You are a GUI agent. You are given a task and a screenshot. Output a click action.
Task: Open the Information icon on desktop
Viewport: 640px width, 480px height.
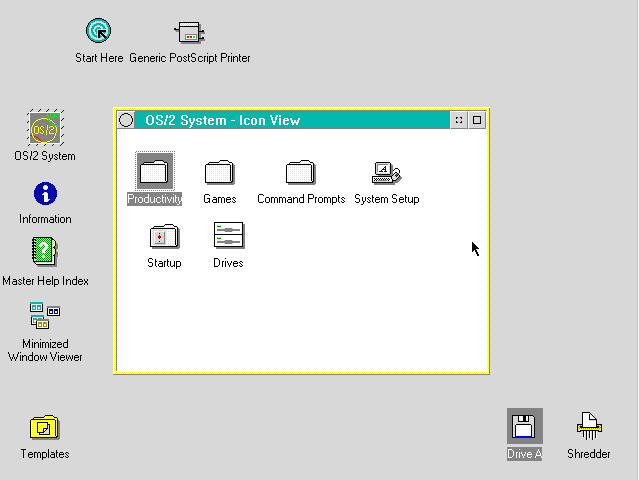coord(45,193)
